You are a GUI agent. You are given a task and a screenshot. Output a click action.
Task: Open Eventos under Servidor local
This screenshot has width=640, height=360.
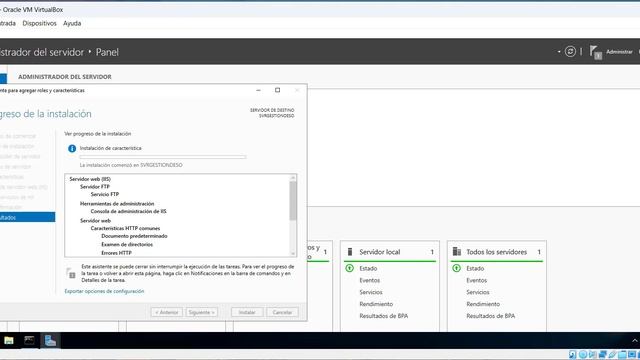(370, 280)
